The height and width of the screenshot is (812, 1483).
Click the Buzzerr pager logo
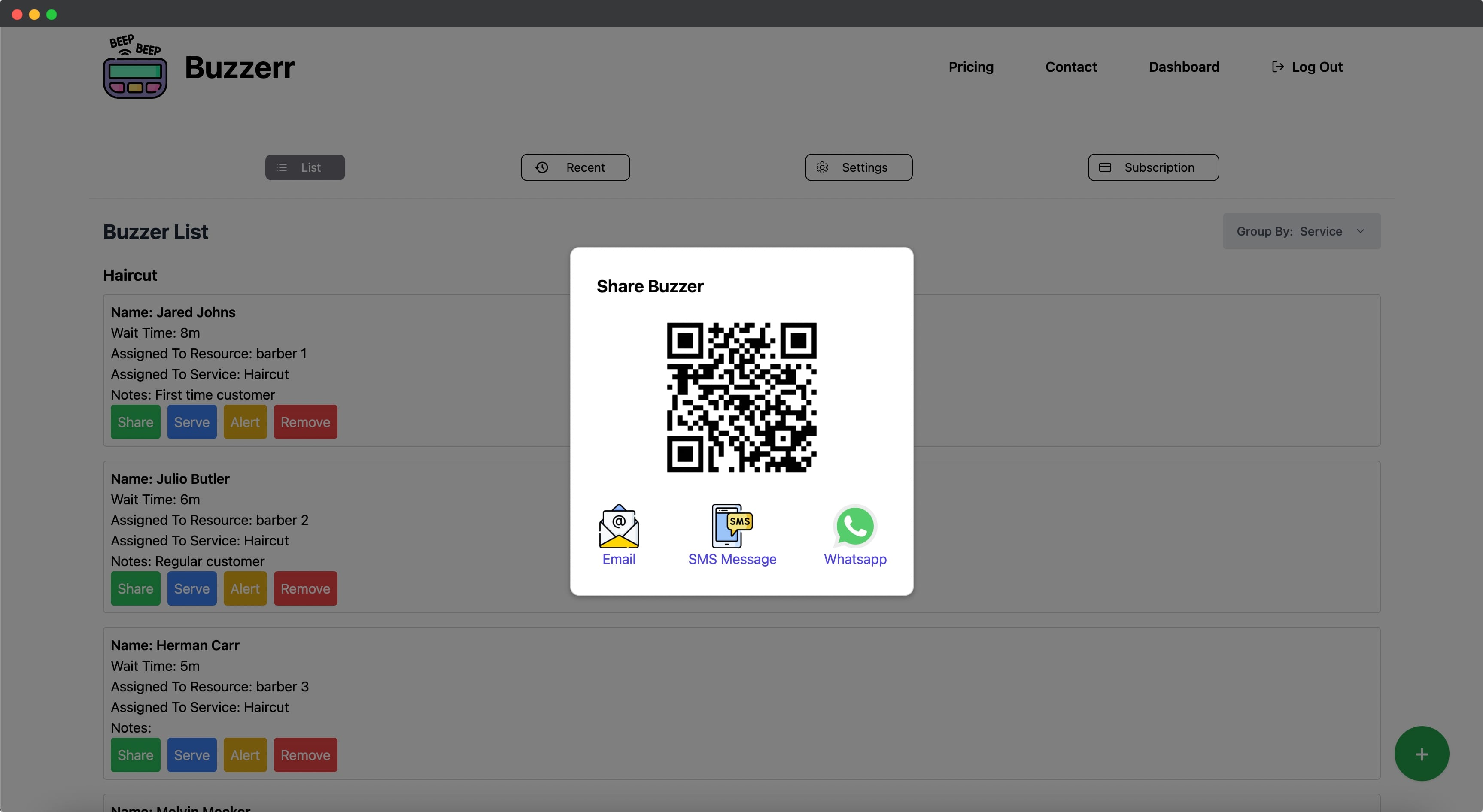pos(135,67)
